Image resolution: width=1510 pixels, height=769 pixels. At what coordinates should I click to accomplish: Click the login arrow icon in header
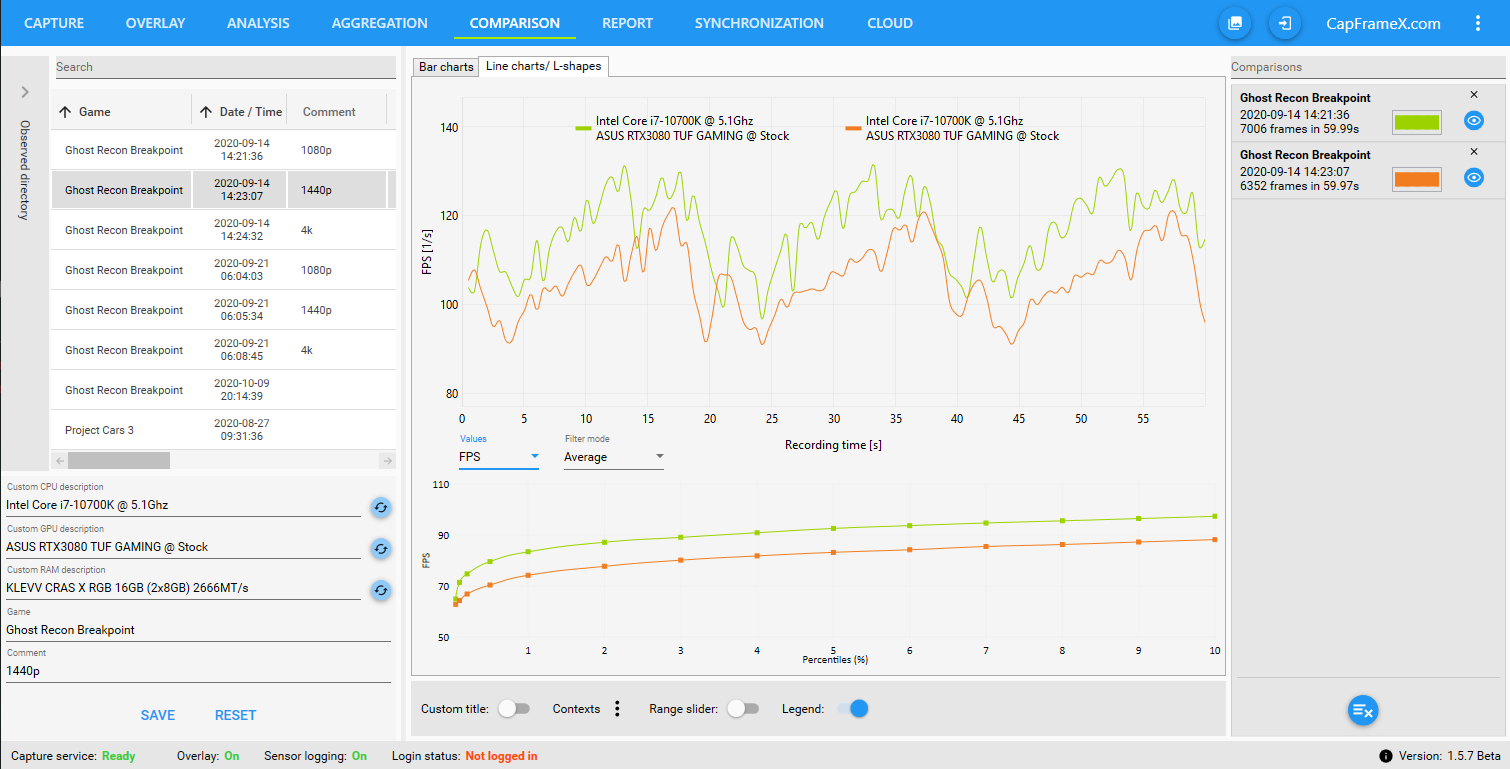tap(1285, 23)
